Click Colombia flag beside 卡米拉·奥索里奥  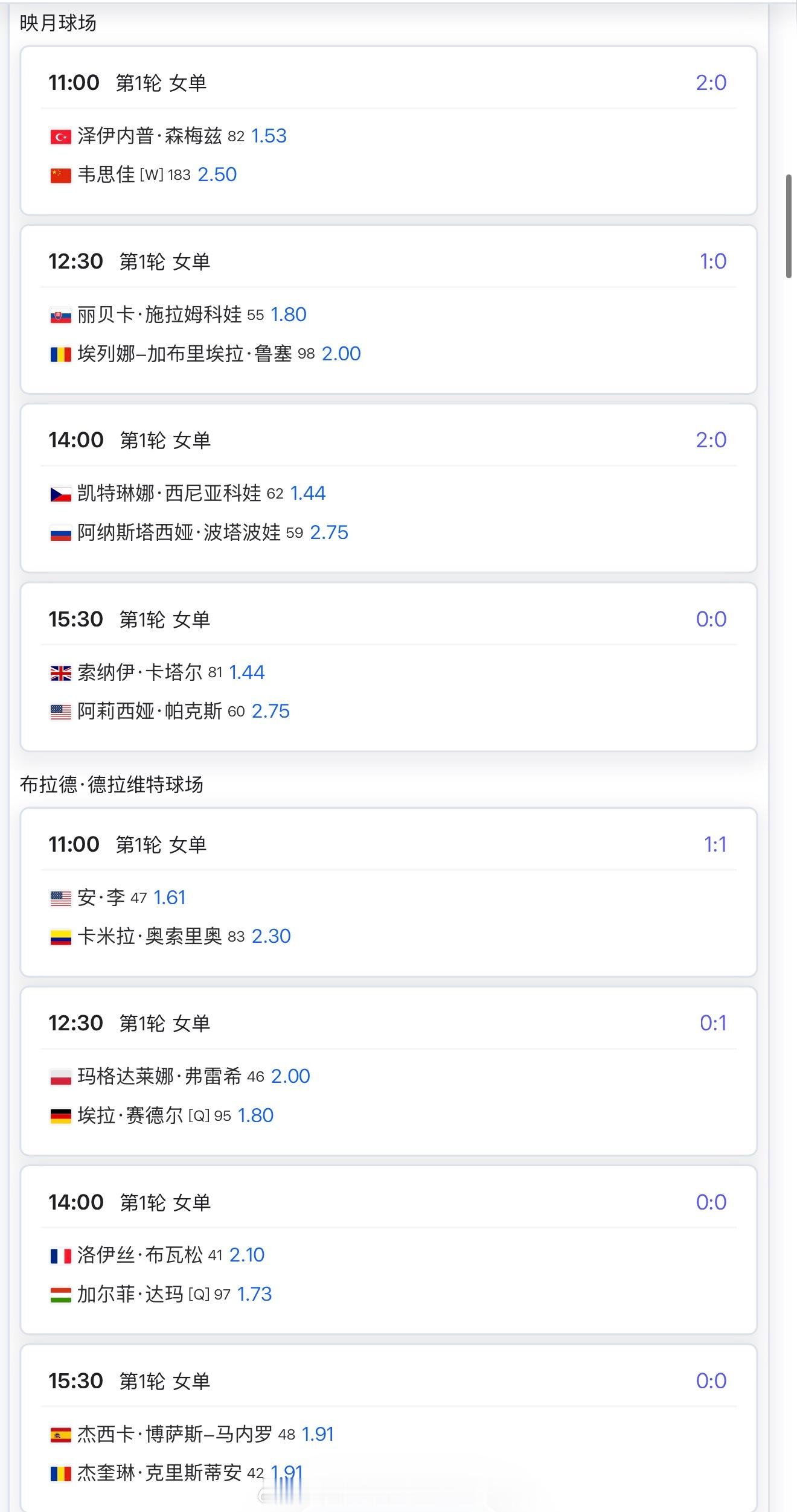point(60,937)
